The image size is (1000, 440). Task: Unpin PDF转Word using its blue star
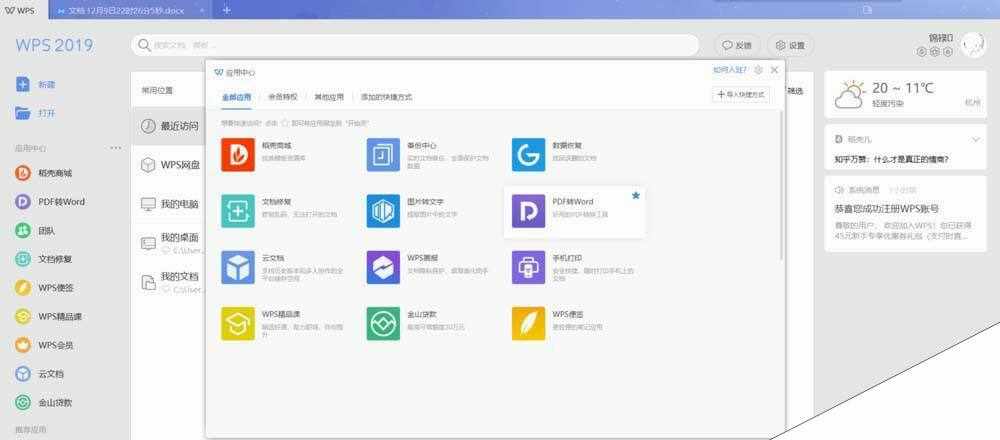[x=635, y=196]
